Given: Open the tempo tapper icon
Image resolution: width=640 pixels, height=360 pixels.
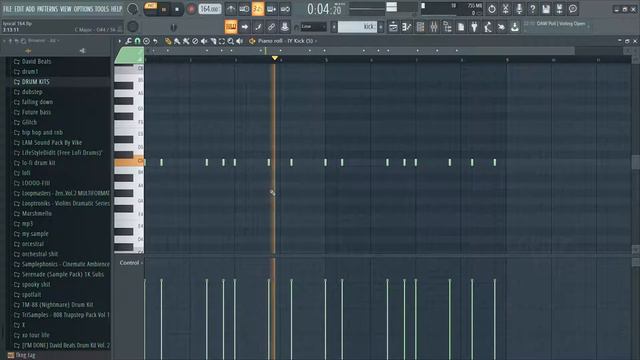Looking at the screenshot, I should 488,27.
